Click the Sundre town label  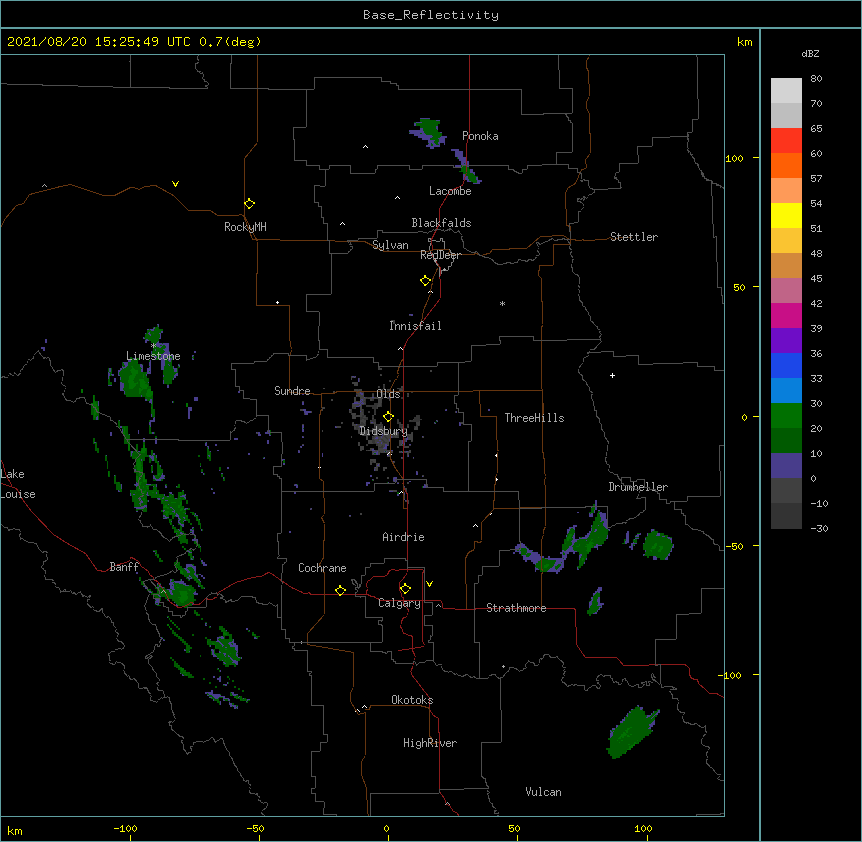point(292,391)
